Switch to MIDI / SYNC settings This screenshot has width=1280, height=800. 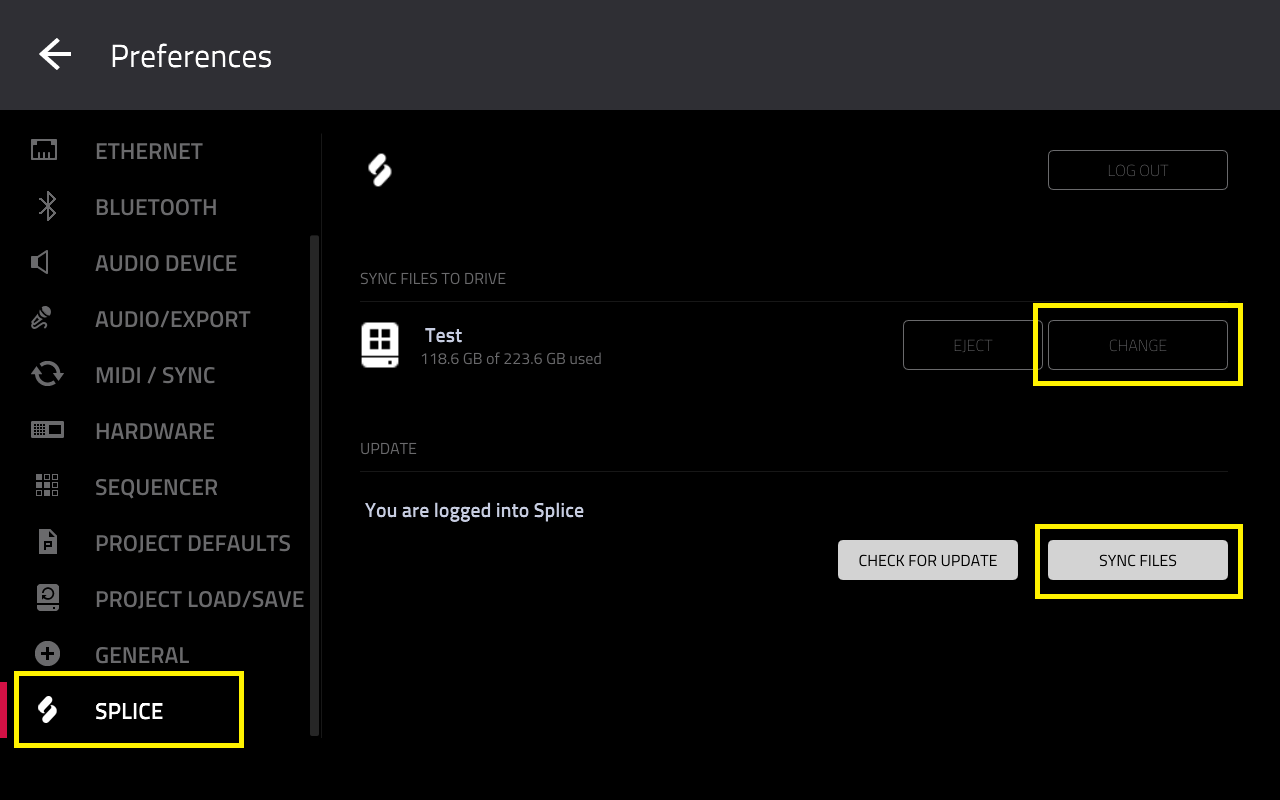(155, 375)
